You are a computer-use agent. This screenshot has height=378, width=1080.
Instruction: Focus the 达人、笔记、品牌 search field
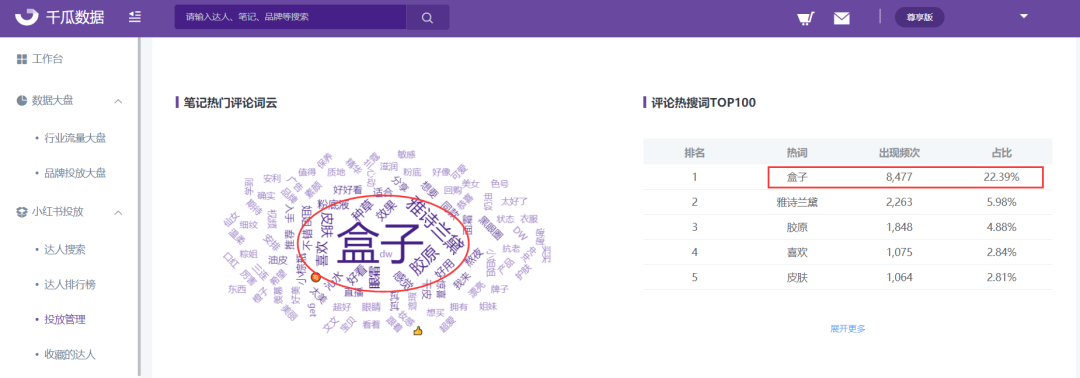[290, 17]
